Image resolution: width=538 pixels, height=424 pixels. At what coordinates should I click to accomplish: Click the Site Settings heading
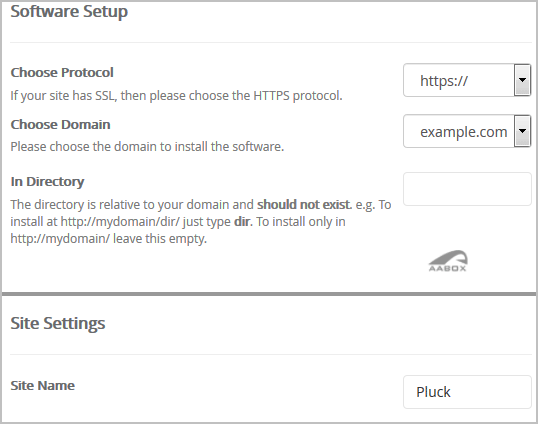coord(58,323)
